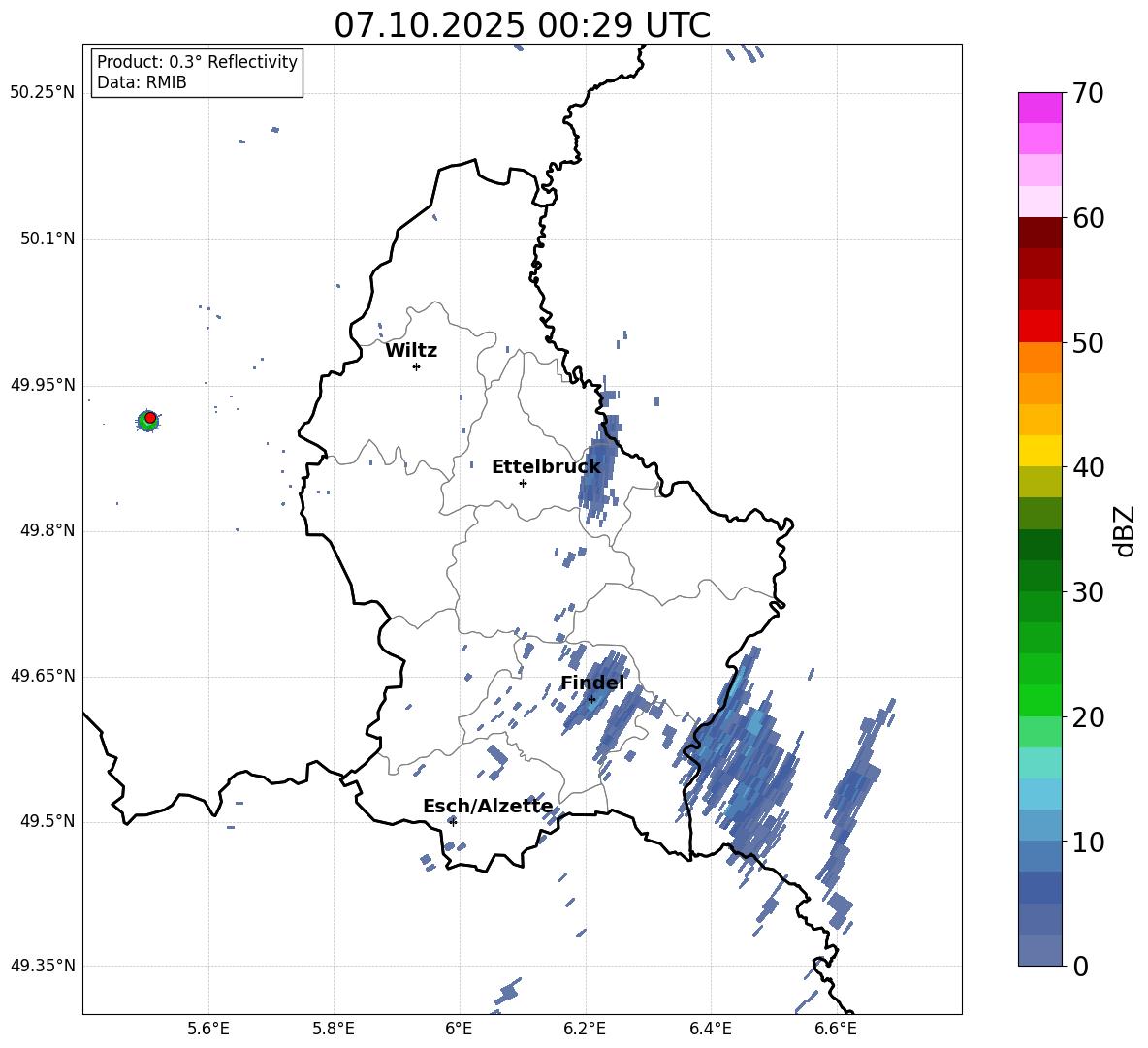
Task: Click the cross marker below Wiltz
Action: click(x=416, y=366)
